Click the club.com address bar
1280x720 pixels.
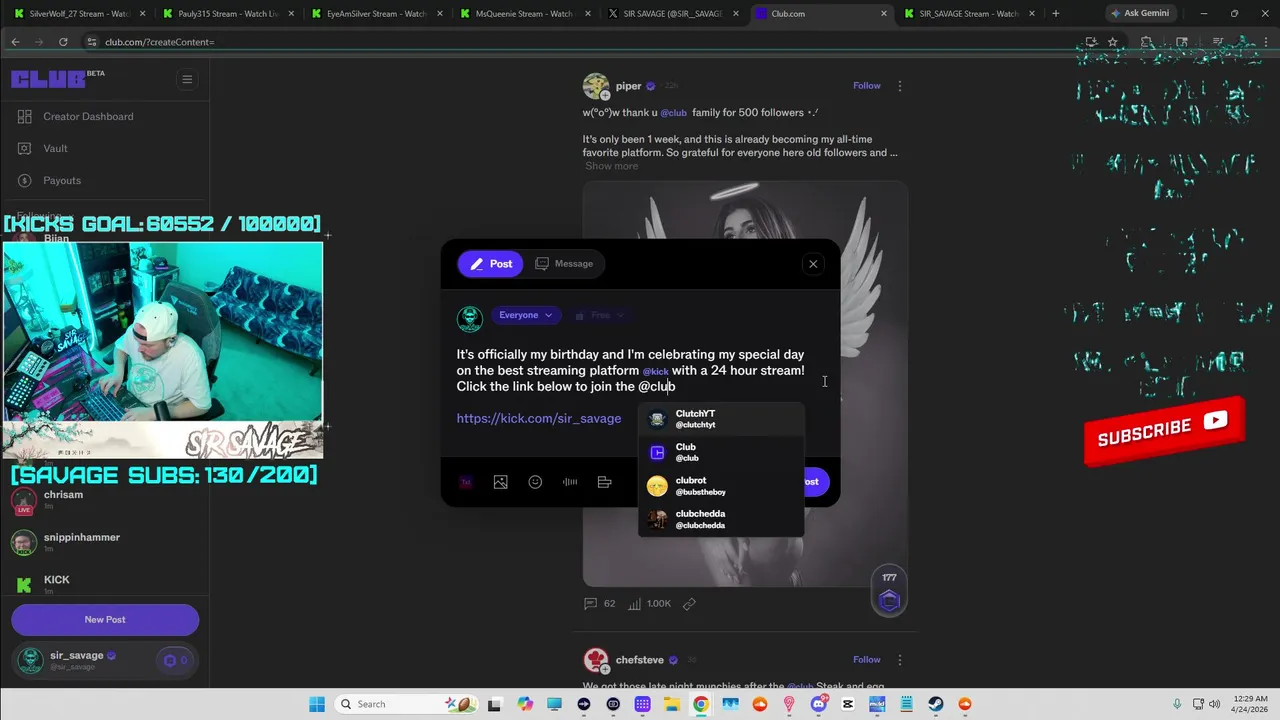pos(580,42)
